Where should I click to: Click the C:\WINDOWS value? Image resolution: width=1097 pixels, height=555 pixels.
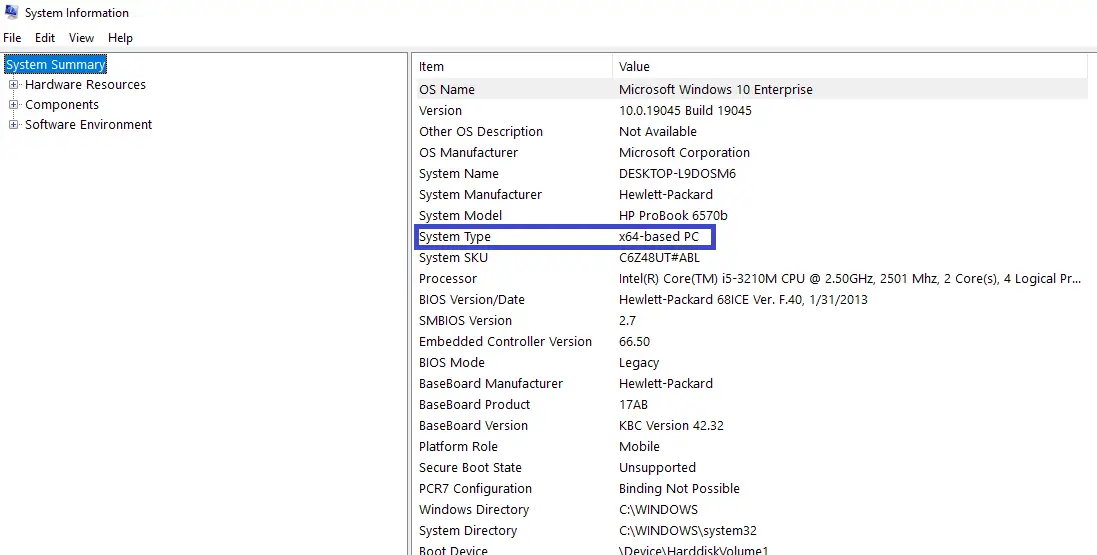coord(658,510)
